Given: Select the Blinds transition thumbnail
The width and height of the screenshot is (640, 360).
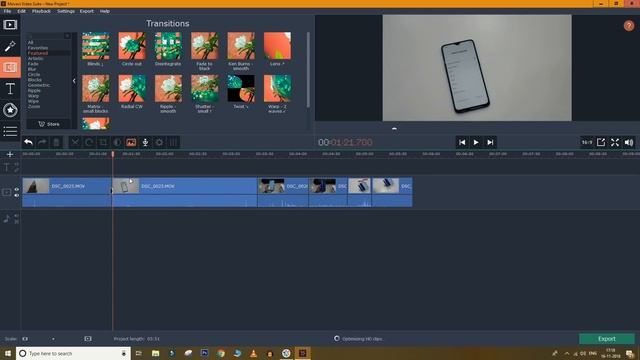Looking at the screenshot, I should pyautogui.click(x=96, y=46).
